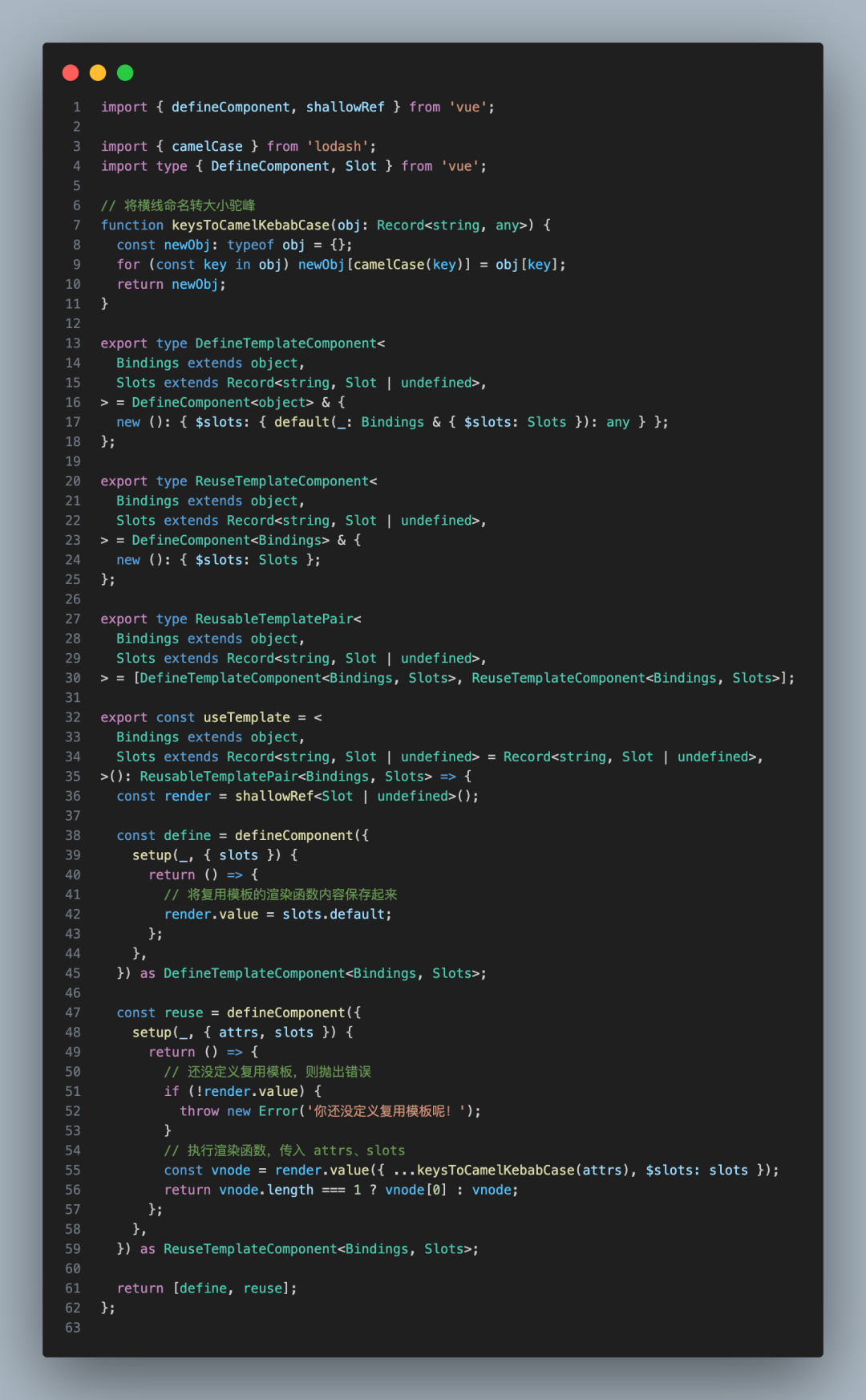This screenshot has height=1400, width=866.
Task: Click line number 32 in gutter
Action: (73, 718)
